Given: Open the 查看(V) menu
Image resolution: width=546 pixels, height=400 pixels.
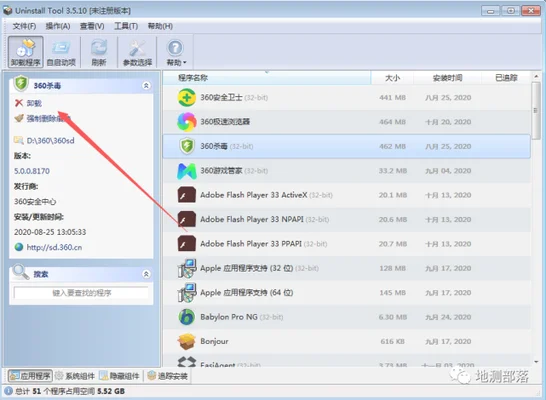Looking at the screenshot, I should pos(92,26).
